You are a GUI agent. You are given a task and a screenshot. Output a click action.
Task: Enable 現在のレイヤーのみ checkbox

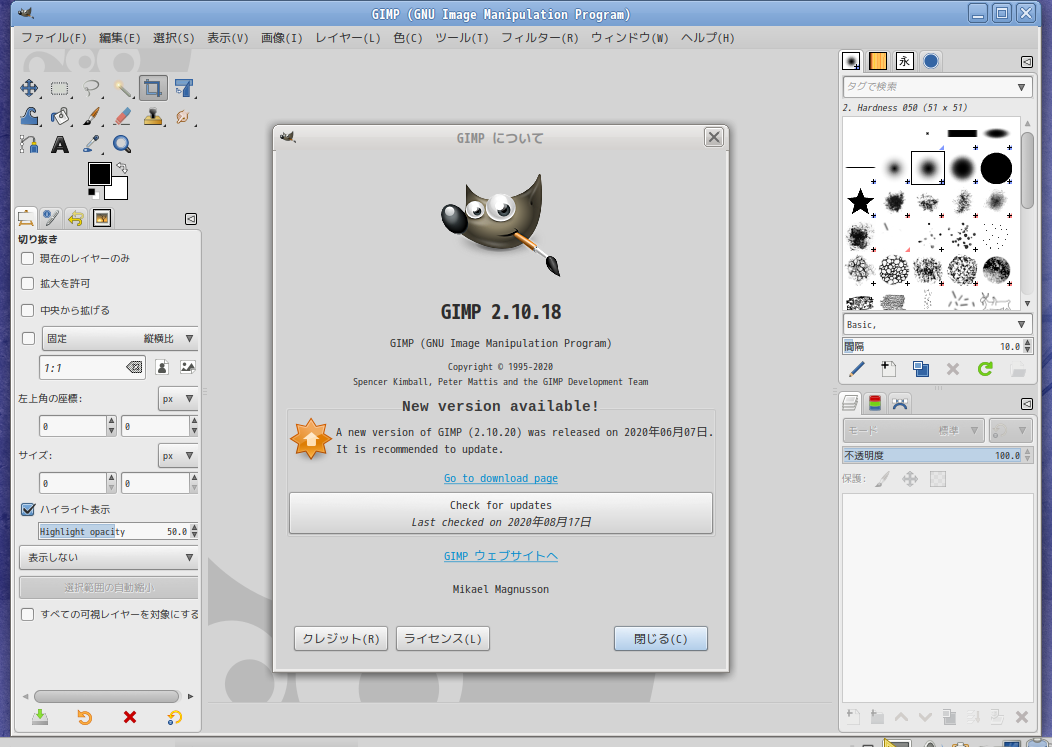(x=28, y=258)
